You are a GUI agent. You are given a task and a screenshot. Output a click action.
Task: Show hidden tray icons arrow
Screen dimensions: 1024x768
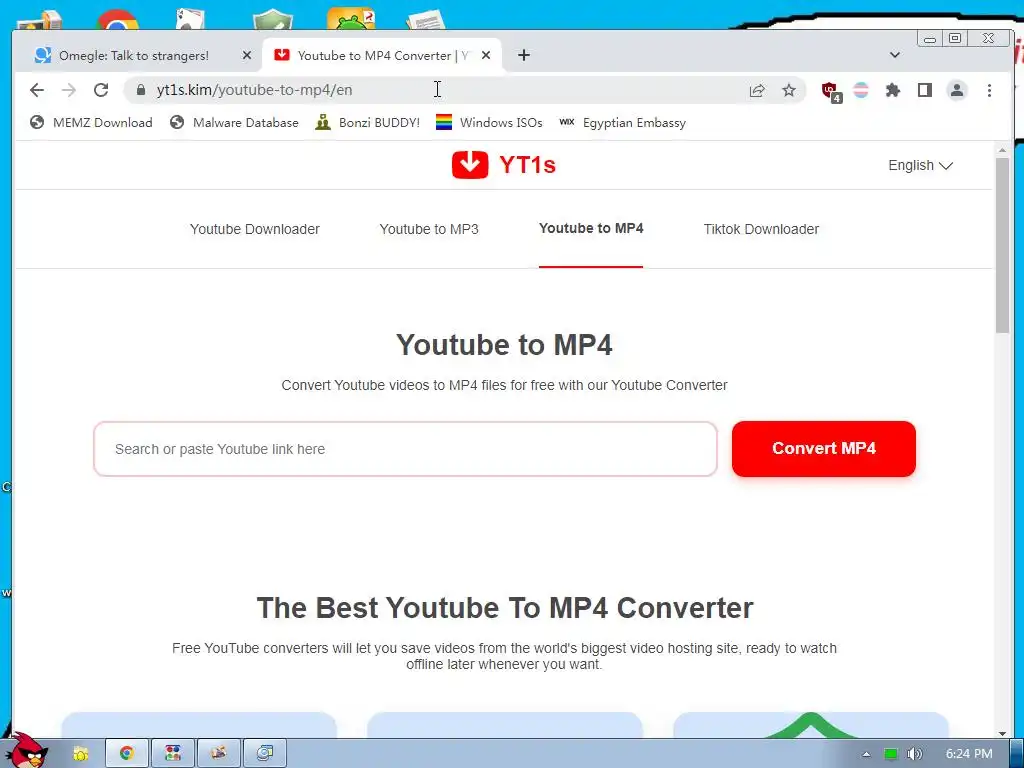click(x=866, y=754)
